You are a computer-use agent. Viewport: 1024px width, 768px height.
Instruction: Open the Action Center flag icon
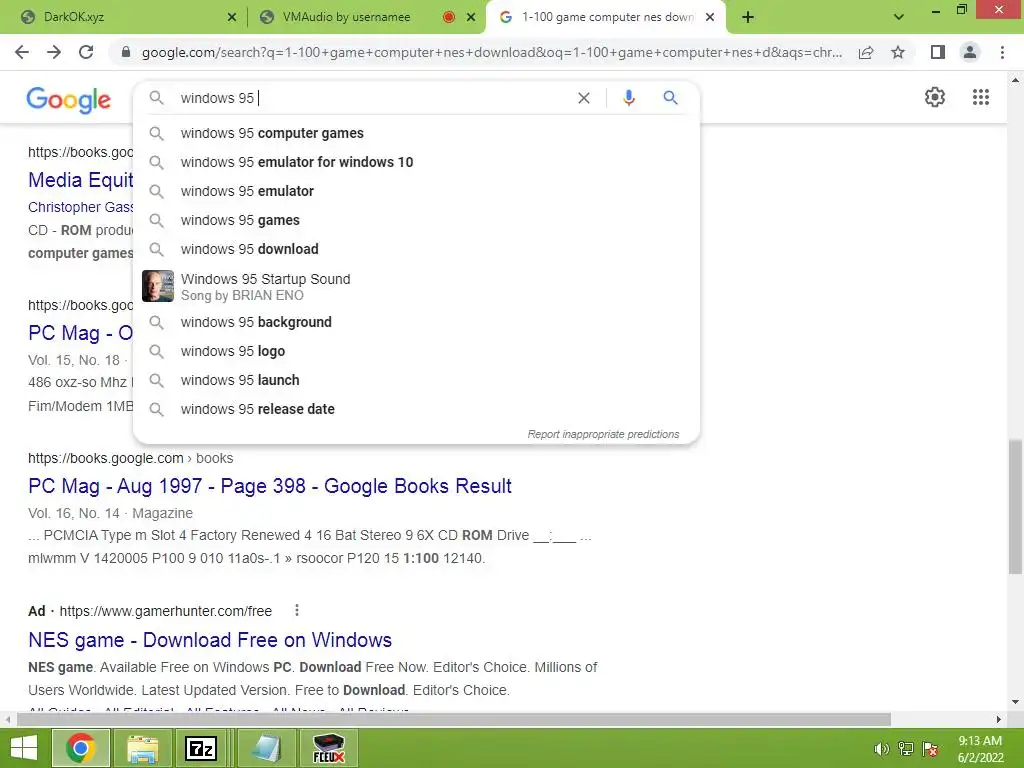930,749
